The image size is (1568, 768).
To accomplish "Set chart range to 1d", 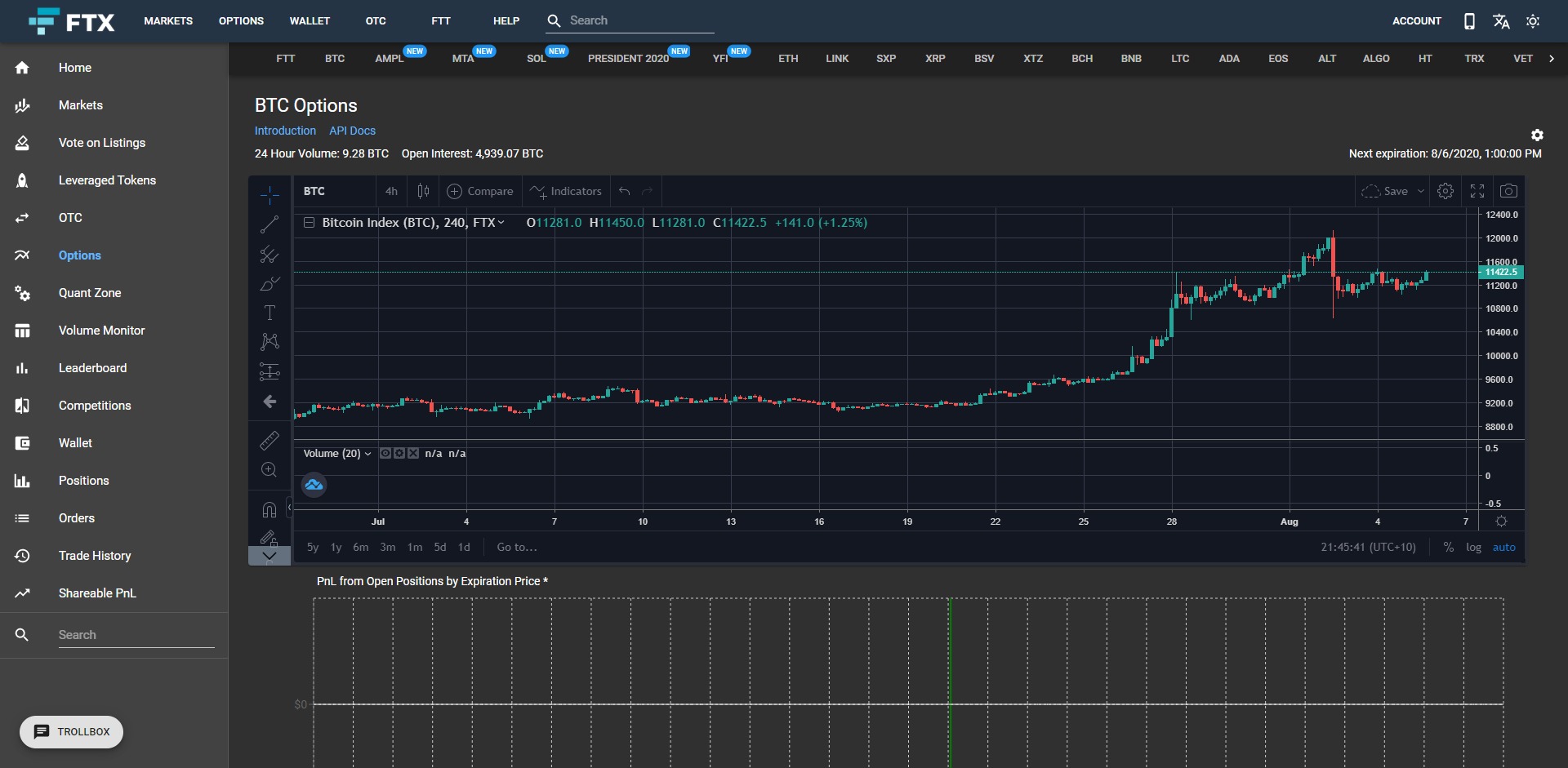I will coord(464,548).
